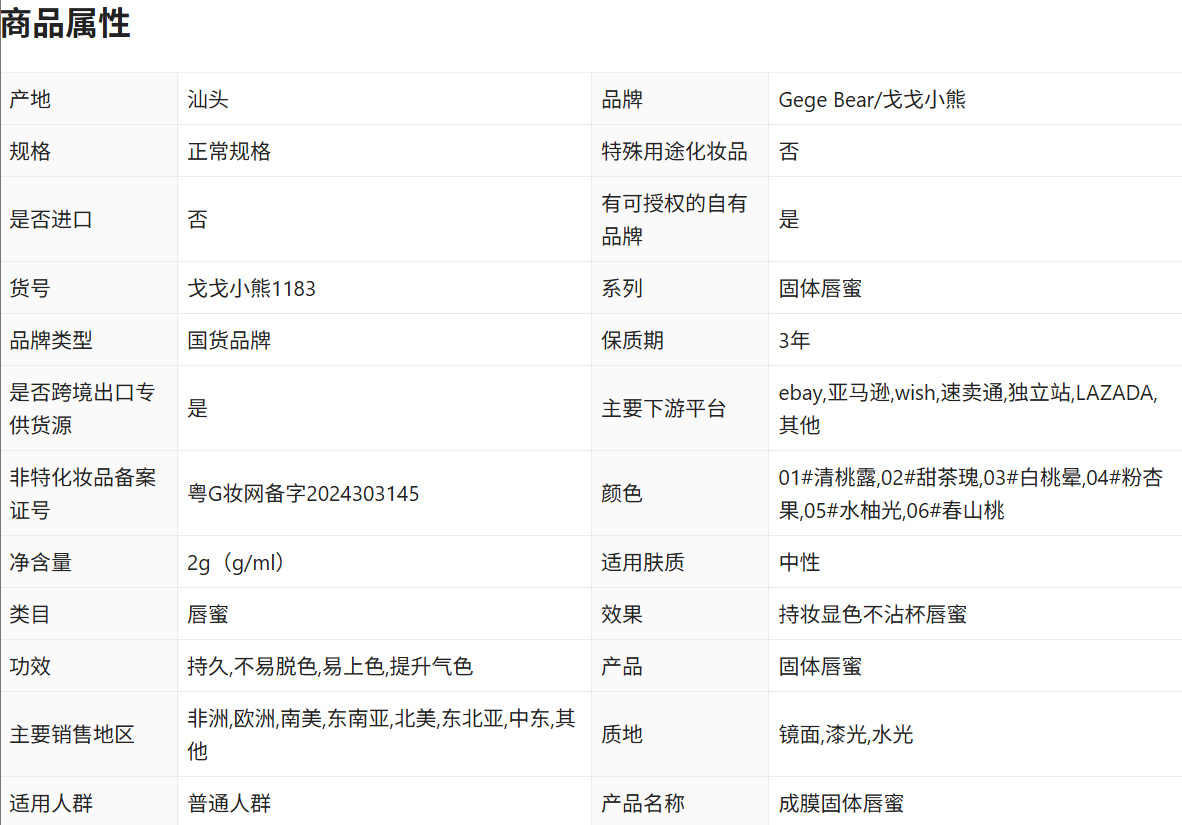The image size is (1182, 825).
Task: Click the 适用肤质 value 中性
Action: (799, 562)
